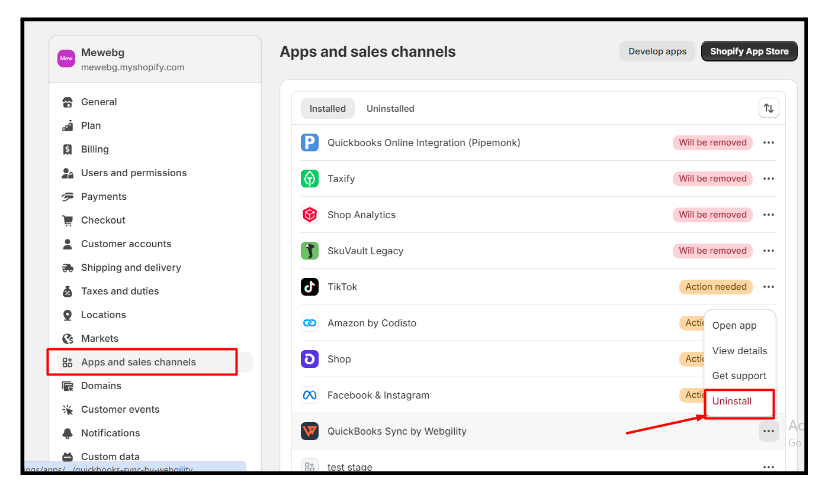Screen dimensions: 824x492
Task: Open more options for SkuVault Legacy
Action: pos(768,251)
